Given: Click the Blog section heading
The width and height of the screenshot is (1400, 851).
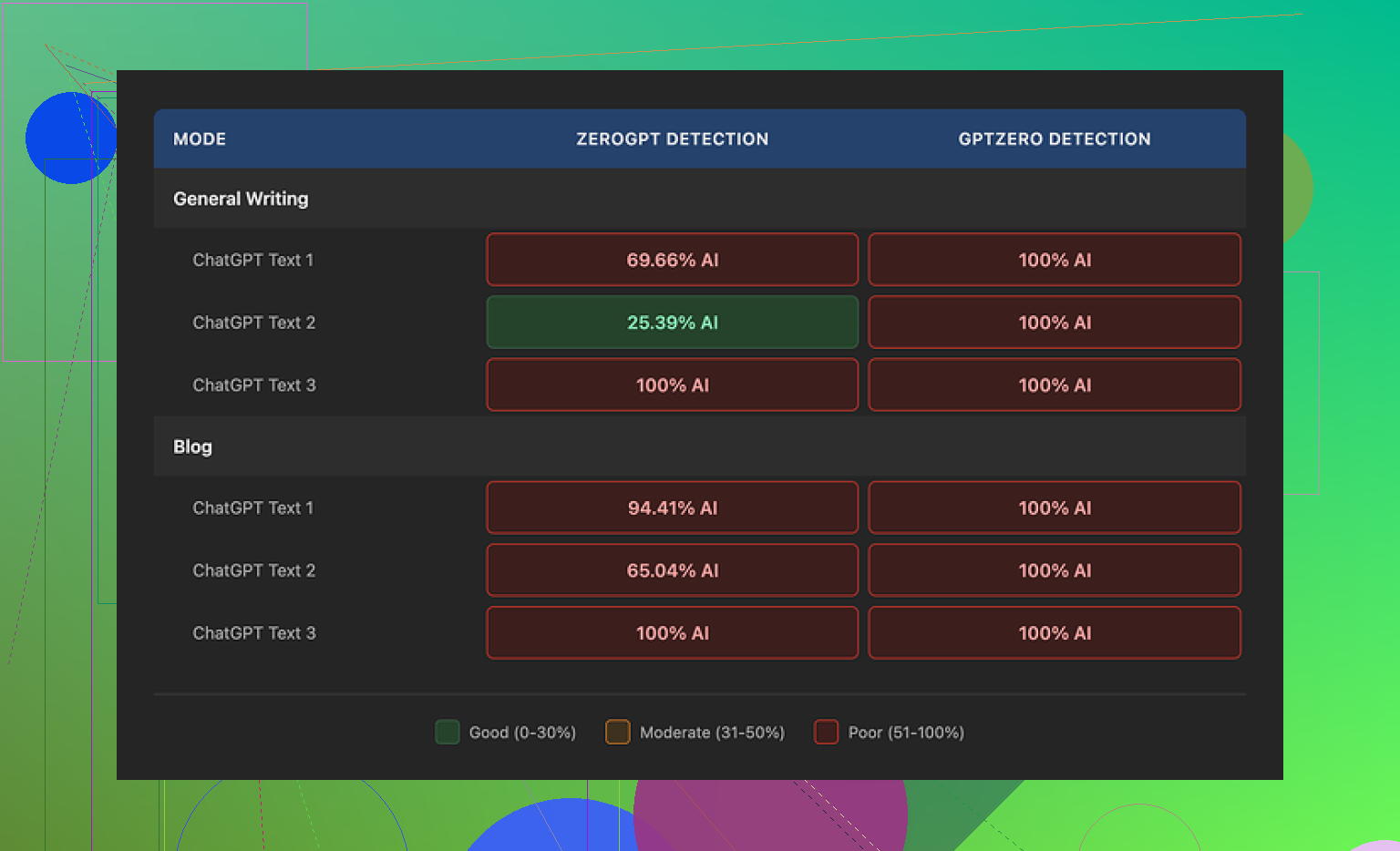Looking at the screenshot, I should [x=192, y=446].
